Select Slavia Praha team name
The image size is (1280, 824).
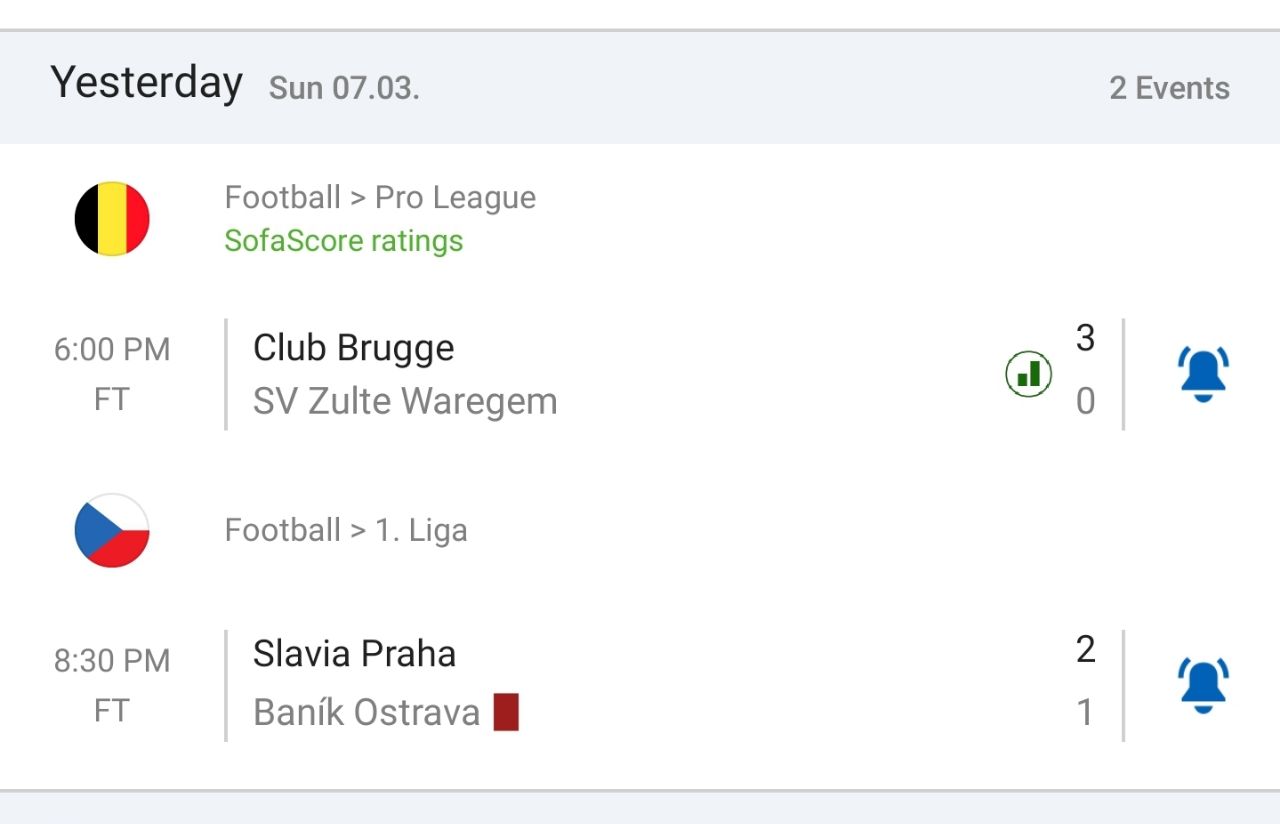click(x=355, y=654)
